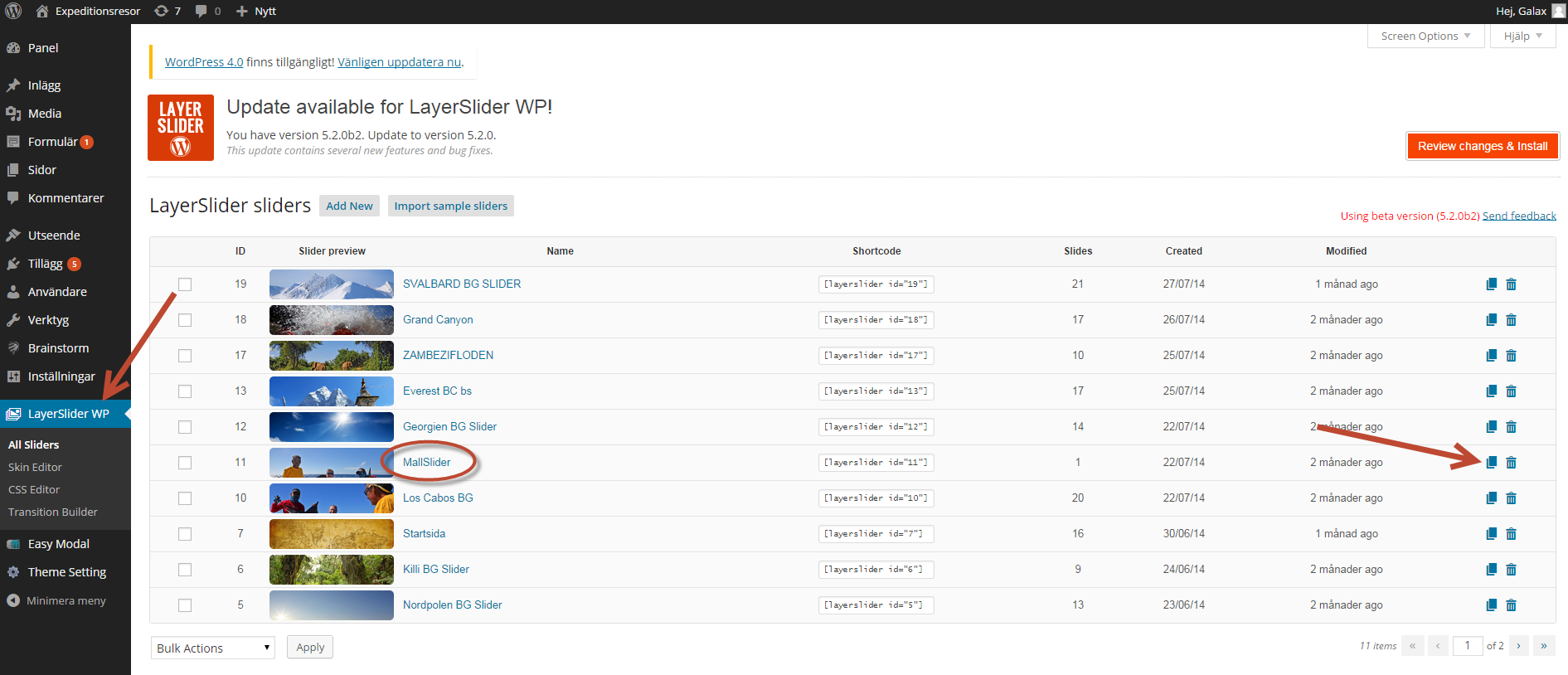The height and width of the screenshot is (675, 1568).
Task: Collapse sidebar with Minimera meny
Action: point(56,600)
